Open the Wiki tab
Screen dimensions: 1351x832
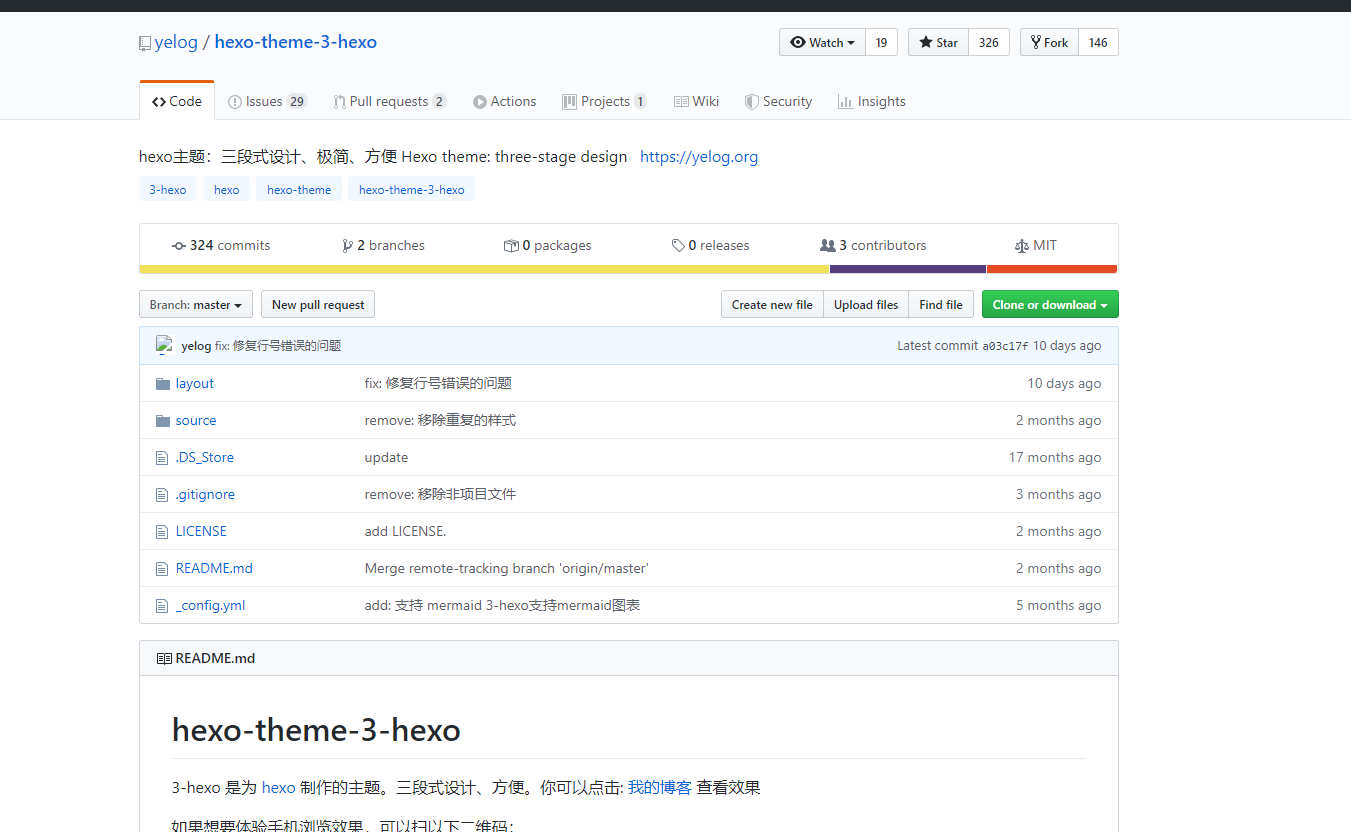(x=697, y=101)
